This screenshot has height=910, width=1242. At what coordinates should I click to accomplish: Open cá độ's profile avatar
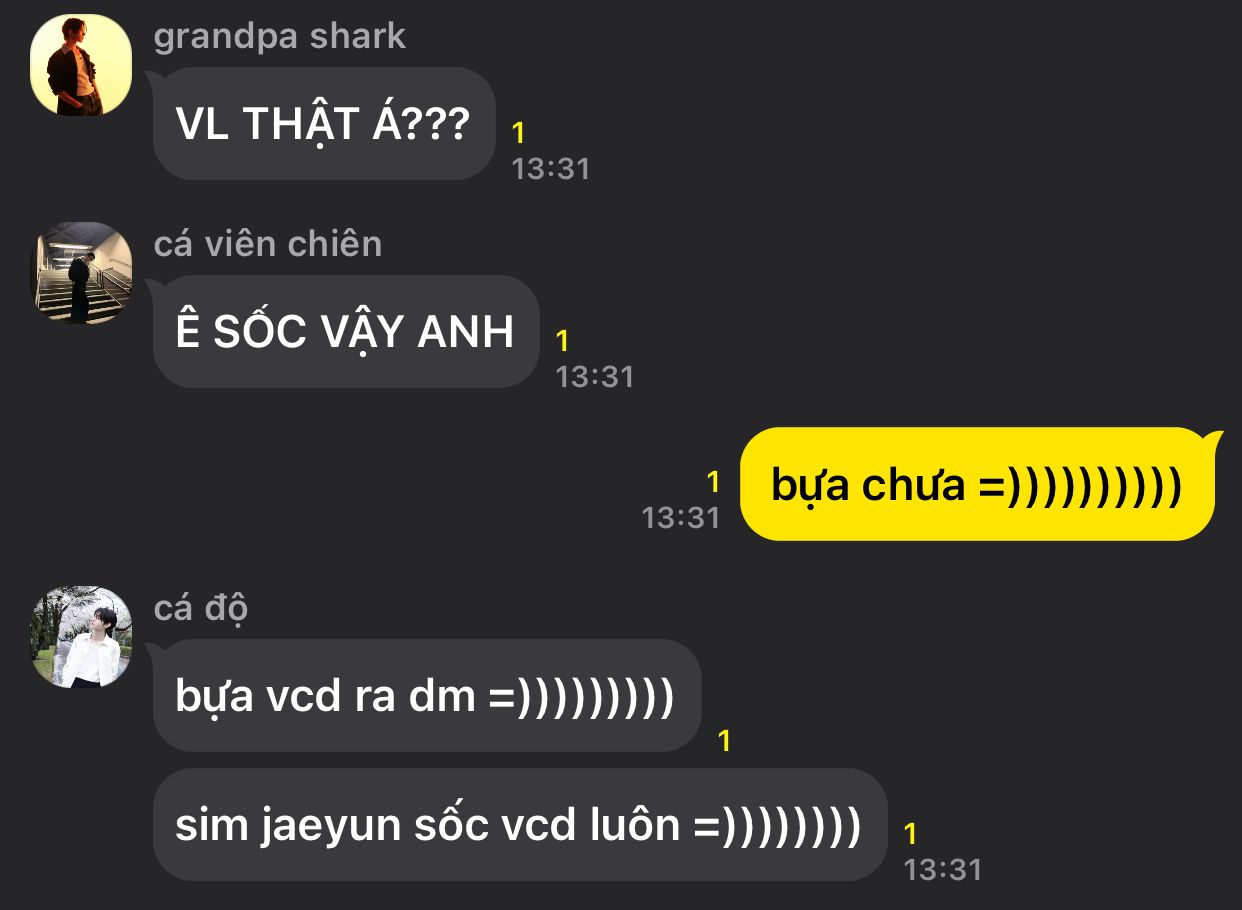click(81, 637)
